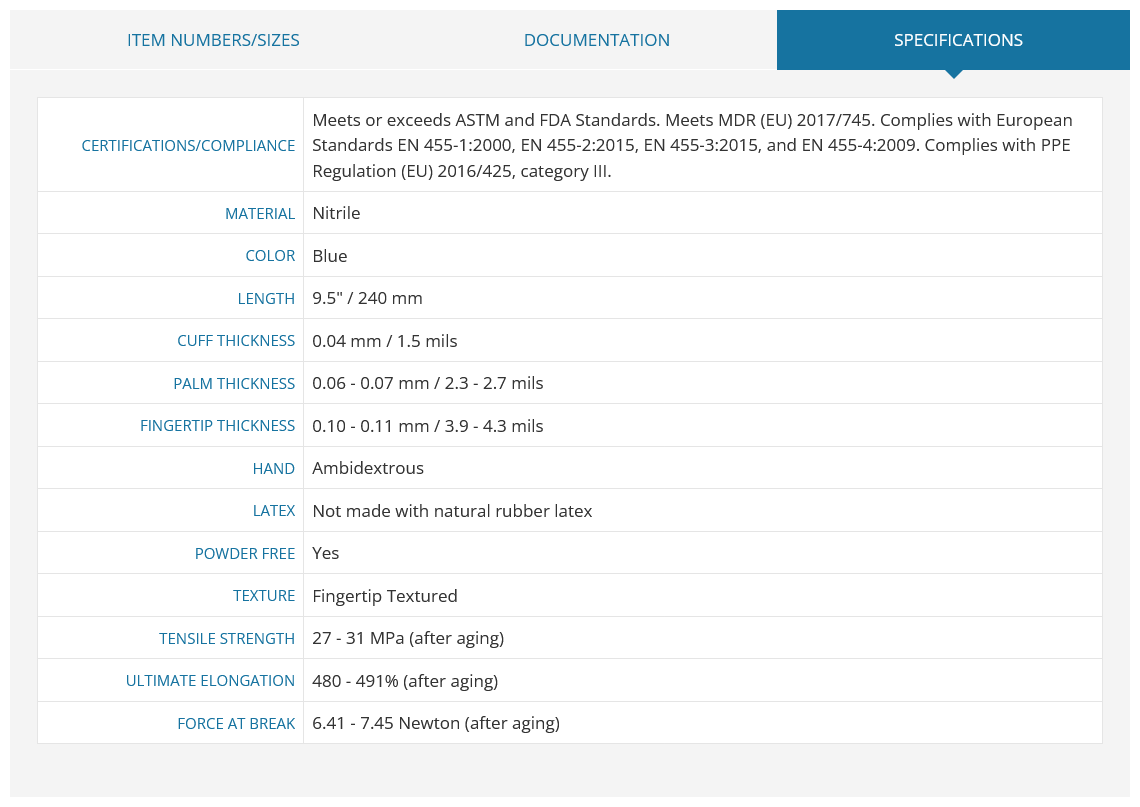Click the Certifications/Compliance label
The height and width of the screenshot is (807, 1140).
click(188, 145)
